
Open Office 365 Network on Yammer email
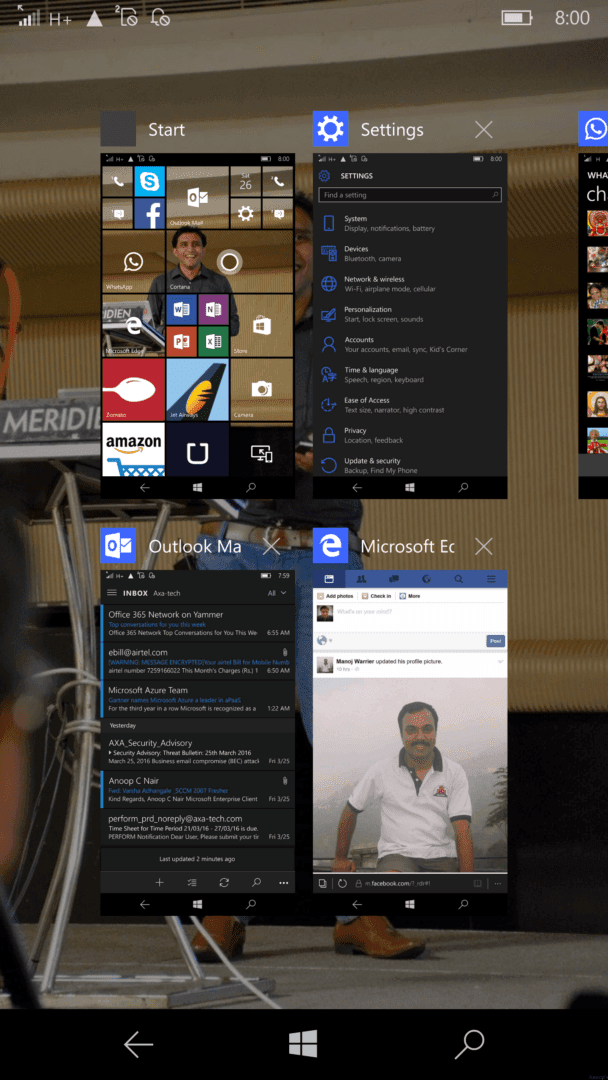tap(198, 623)
